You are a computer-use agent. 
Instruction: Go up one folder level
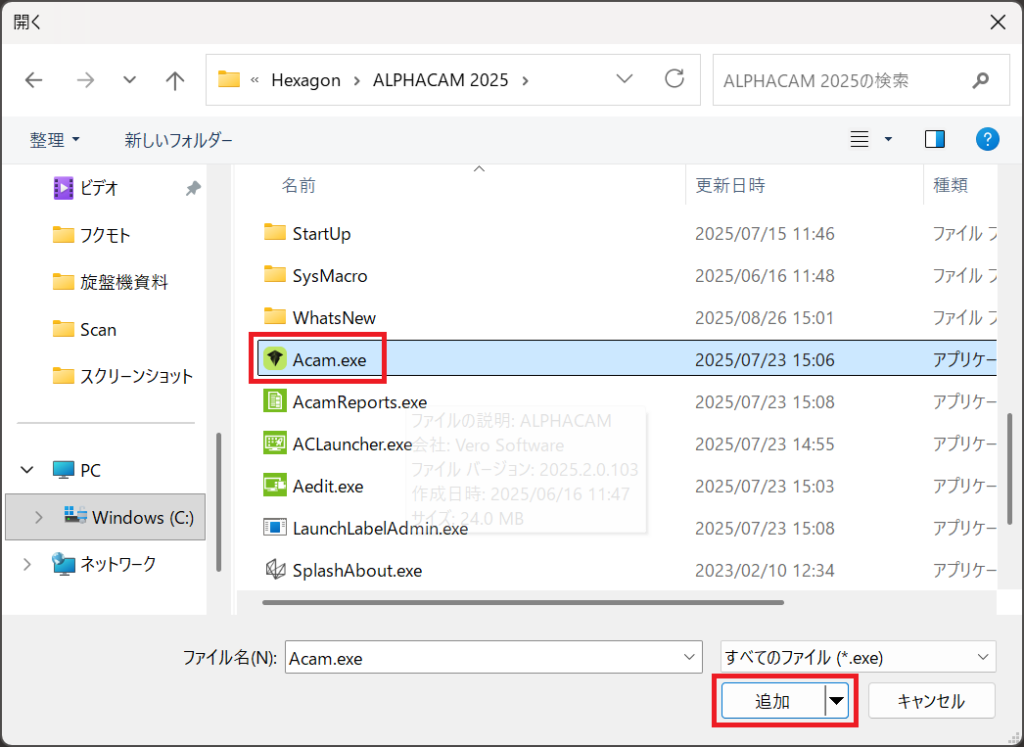[x=175, y=81]
